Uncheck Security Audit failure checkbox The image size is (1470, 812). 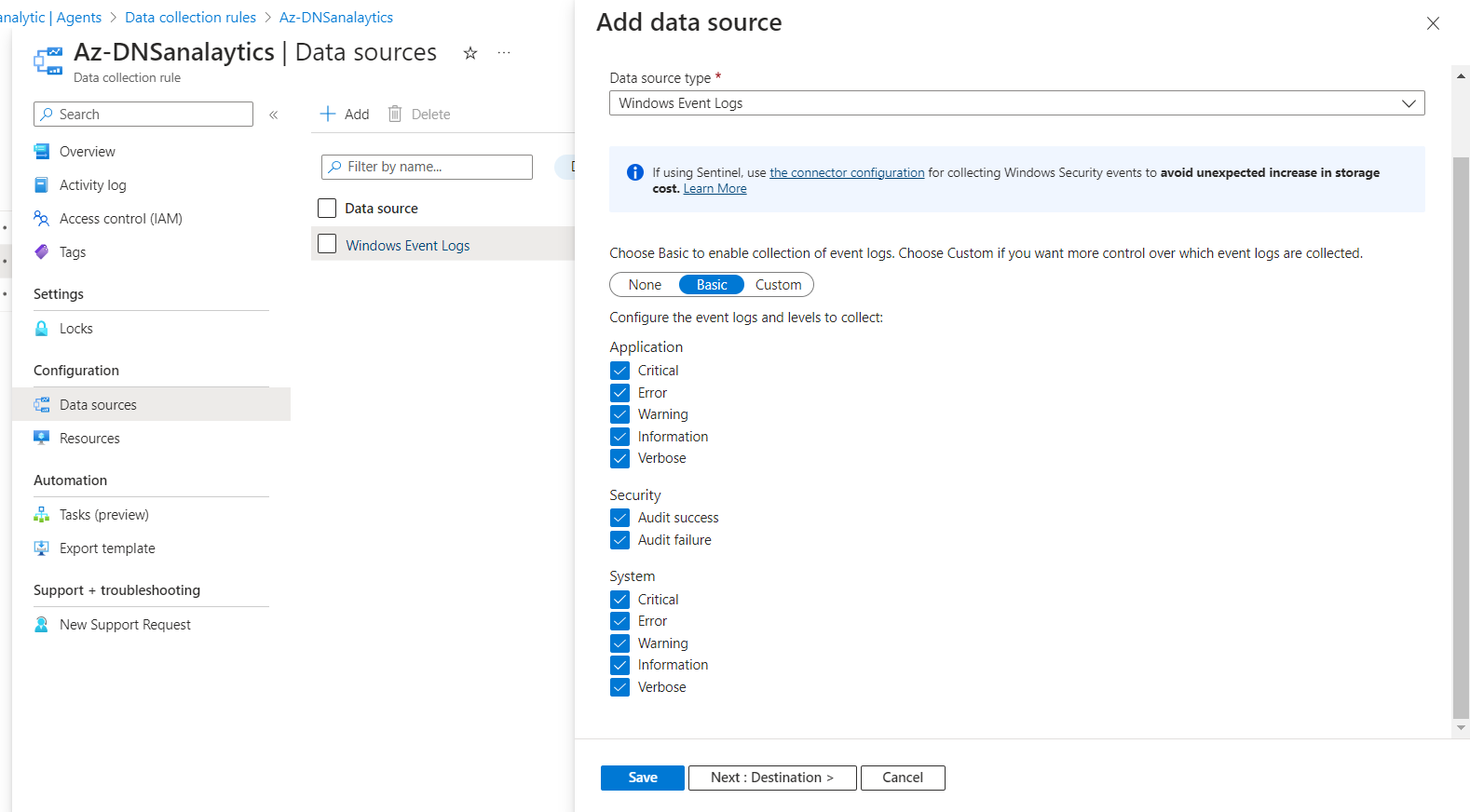point(620,540)
